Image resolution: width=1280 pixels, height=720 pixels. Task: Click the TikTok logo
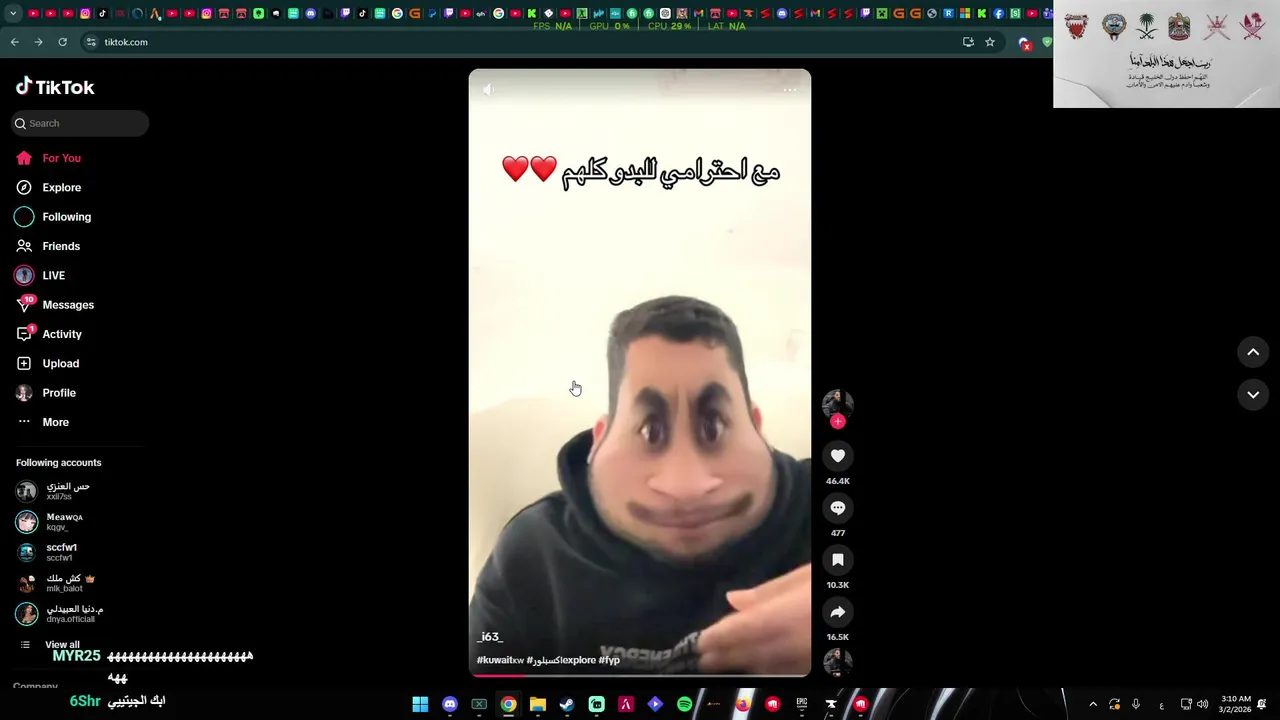tap(55, 87)
